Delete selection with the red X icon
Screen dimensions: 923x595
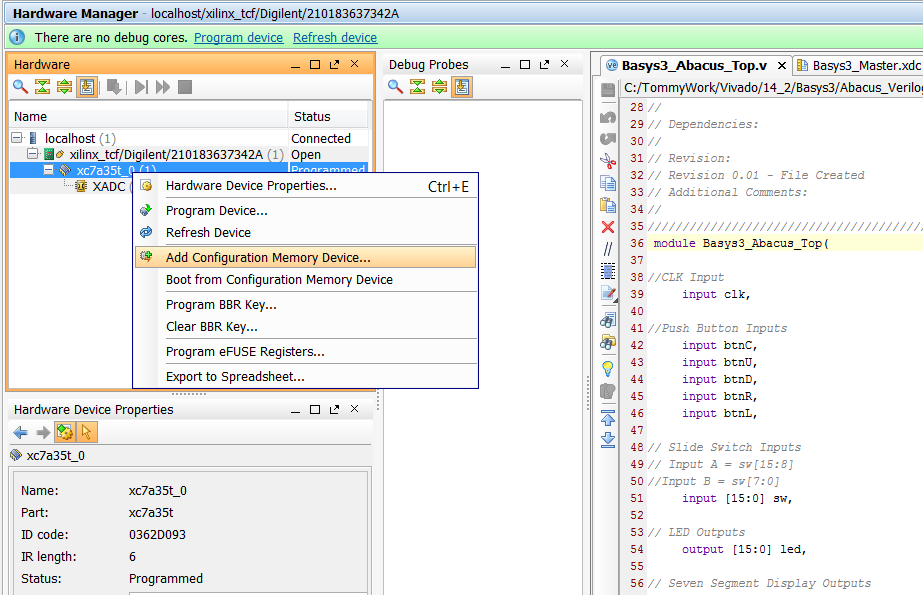coord(608,227)
